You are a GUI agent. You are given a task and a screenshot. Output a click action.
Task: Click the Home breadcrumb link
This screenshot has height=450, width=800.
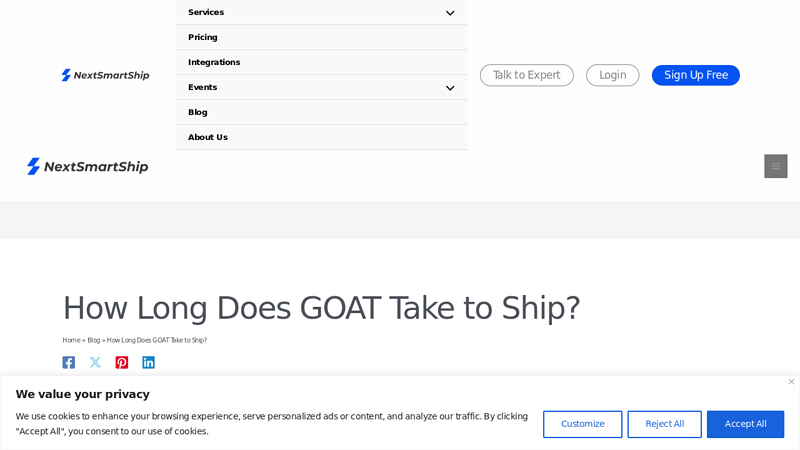pyautogui.click(x=71, y=340)
